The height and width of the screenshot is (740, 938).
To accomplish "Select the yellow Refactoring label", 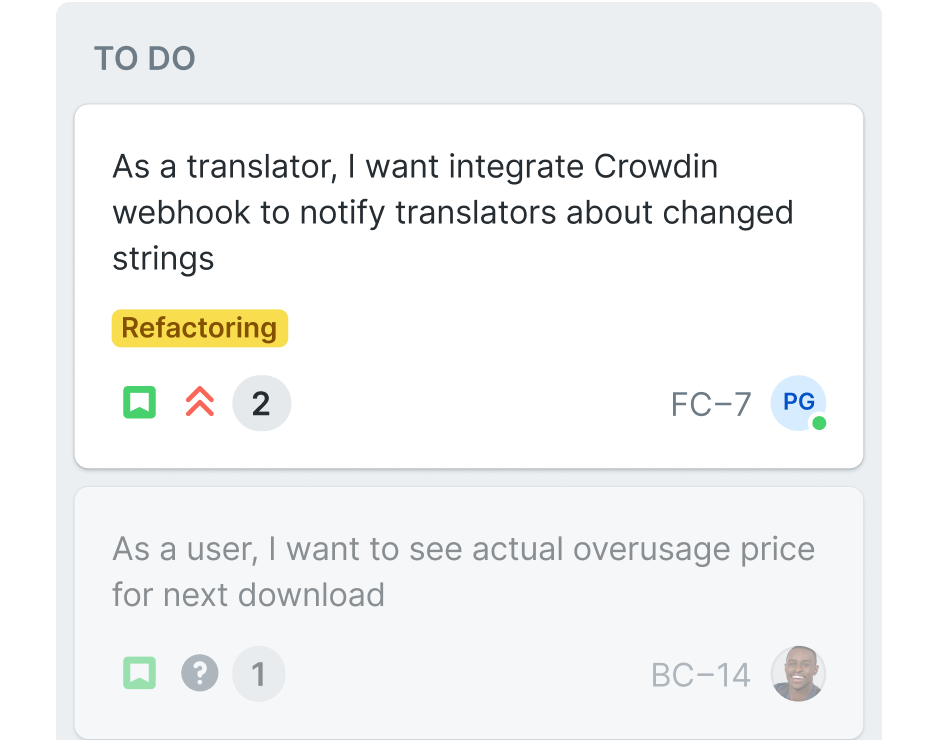I will point(199,327).
